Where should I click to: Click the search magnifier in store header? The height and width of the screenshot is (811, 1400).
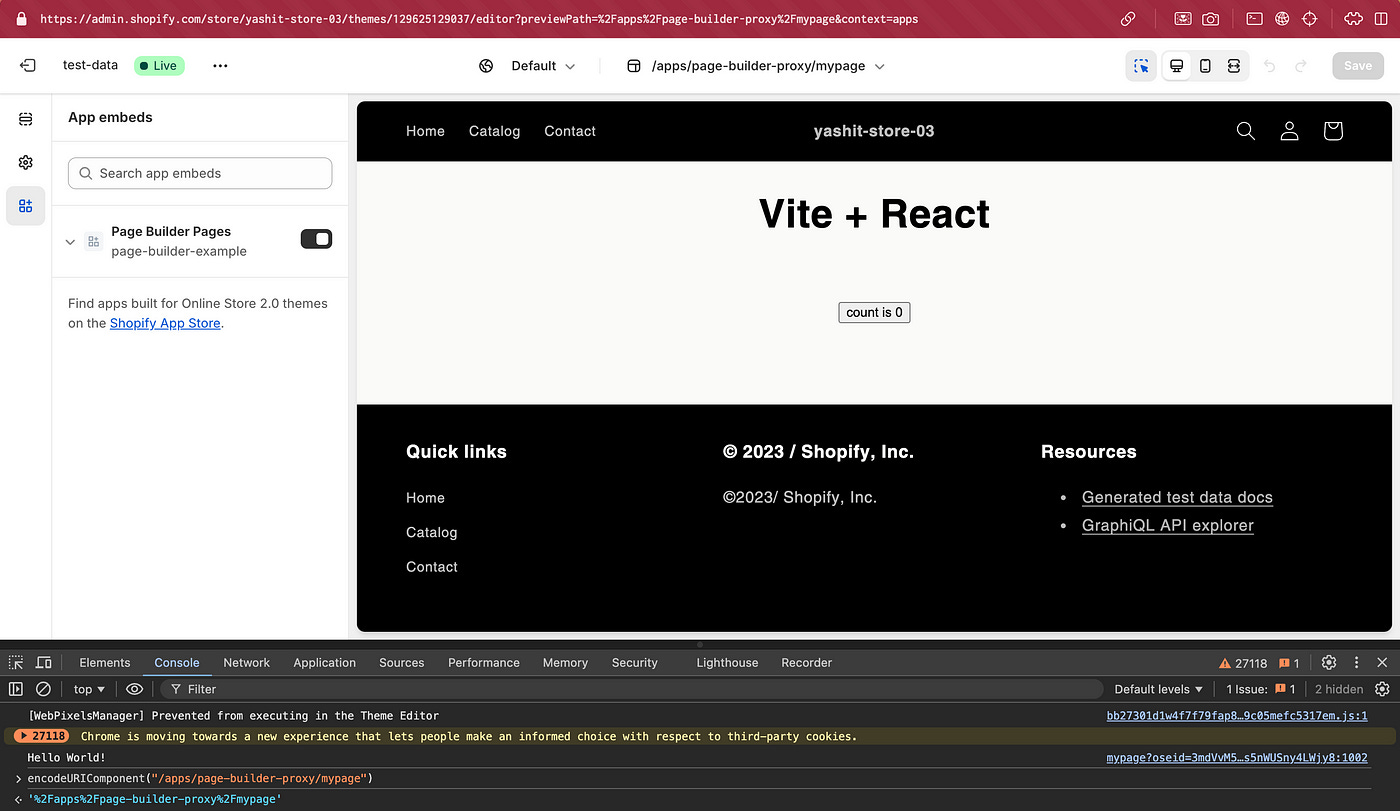coord(1246,131)
